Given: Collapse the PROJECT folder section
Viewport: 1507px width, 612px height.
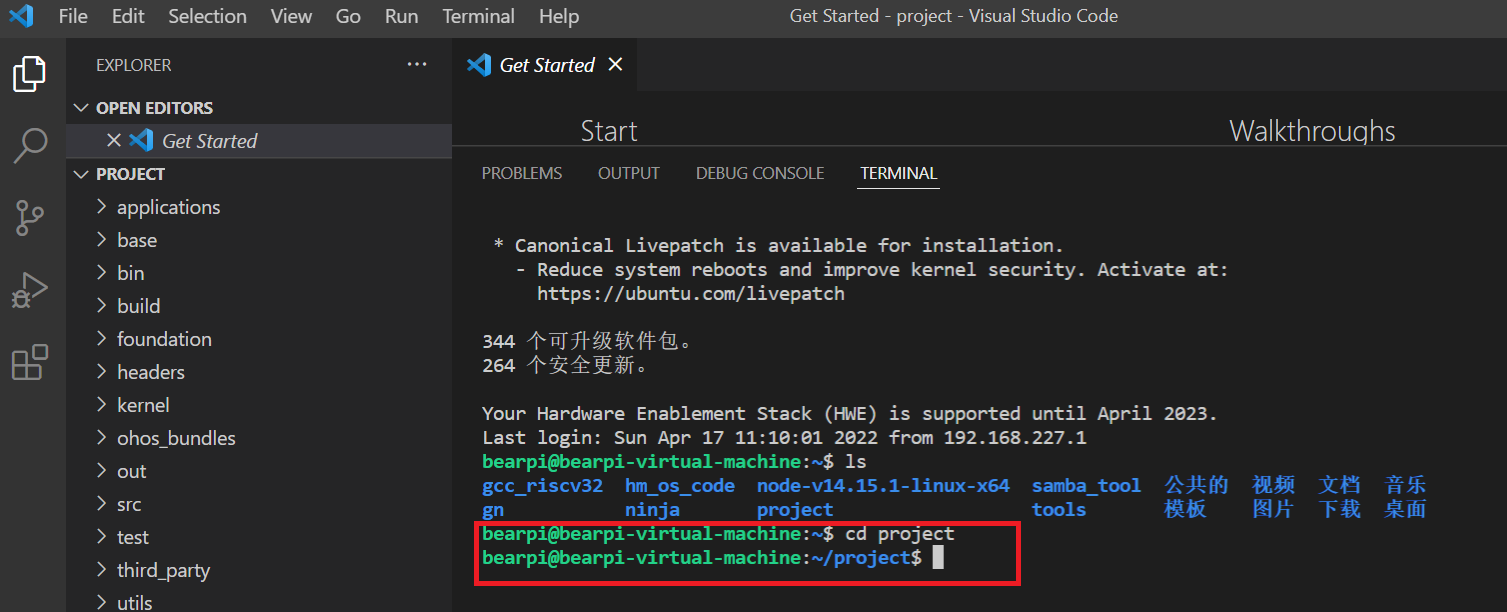Looking at the screenshot, I should pos(259,174).
